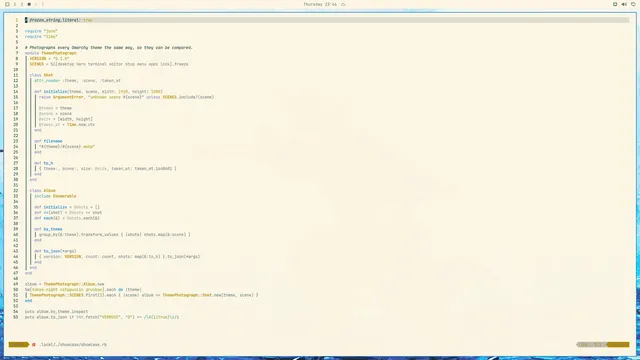Click the SCENES.first(3).each line
The width and height of the screenshot is (640, 360).
point(144,295)
